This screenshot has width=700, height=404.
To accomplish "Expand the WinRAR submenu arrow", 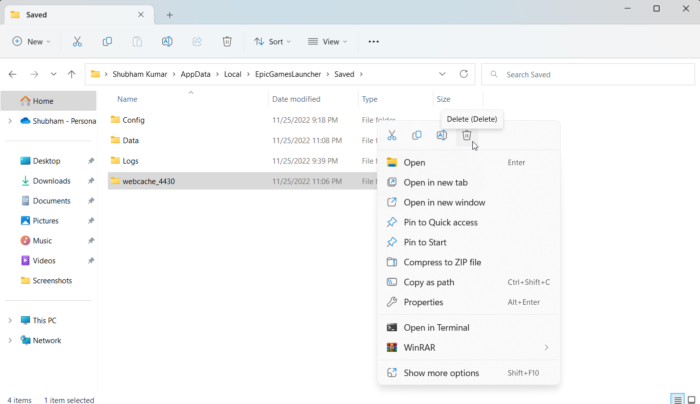I will [x=546, y=348].
